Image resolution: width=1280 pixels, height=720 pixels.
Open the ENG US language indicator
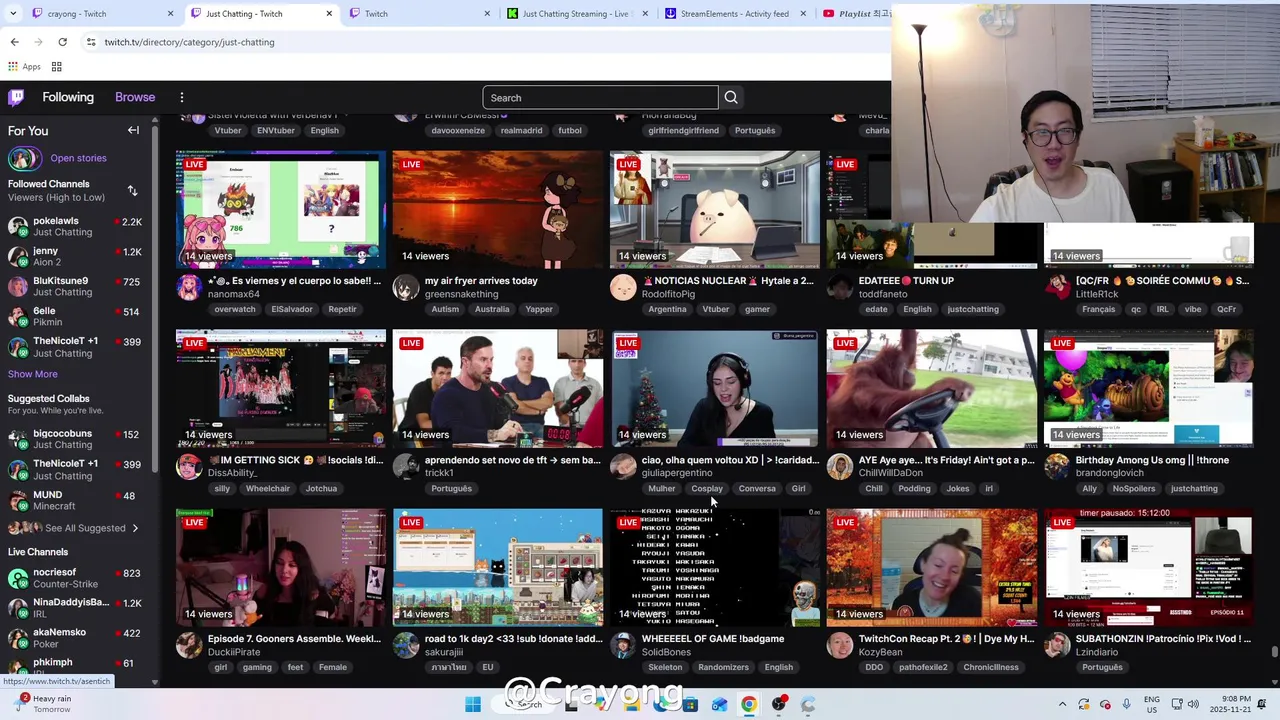coord(1152,704)
